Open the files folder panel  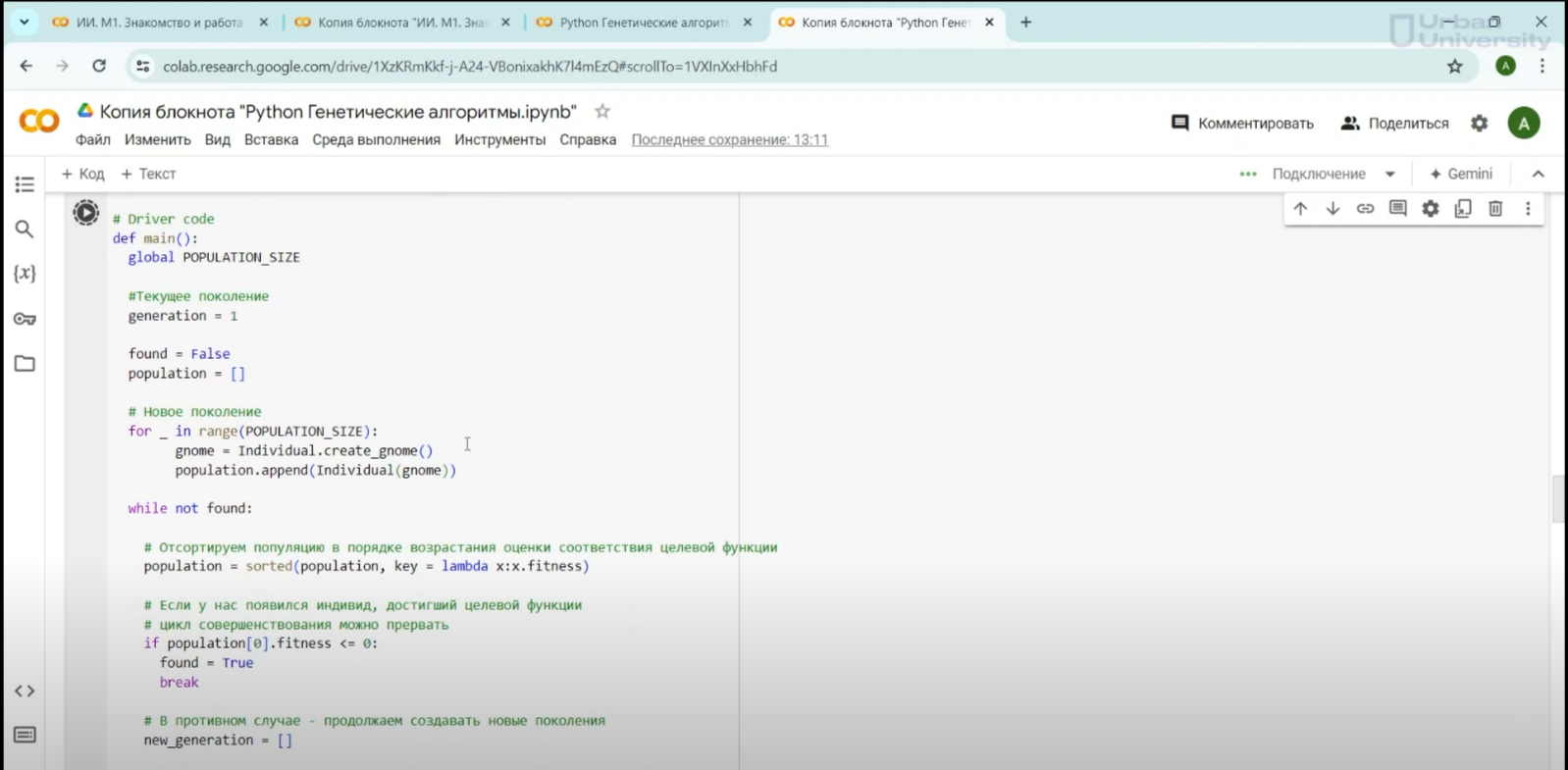(25, 364)
